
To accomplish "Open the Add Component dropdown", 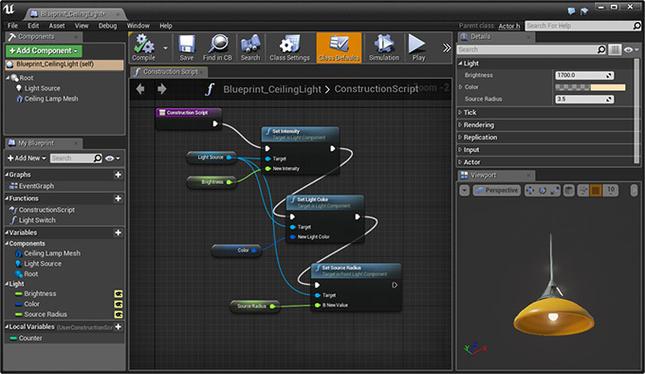I will (44, 51).
